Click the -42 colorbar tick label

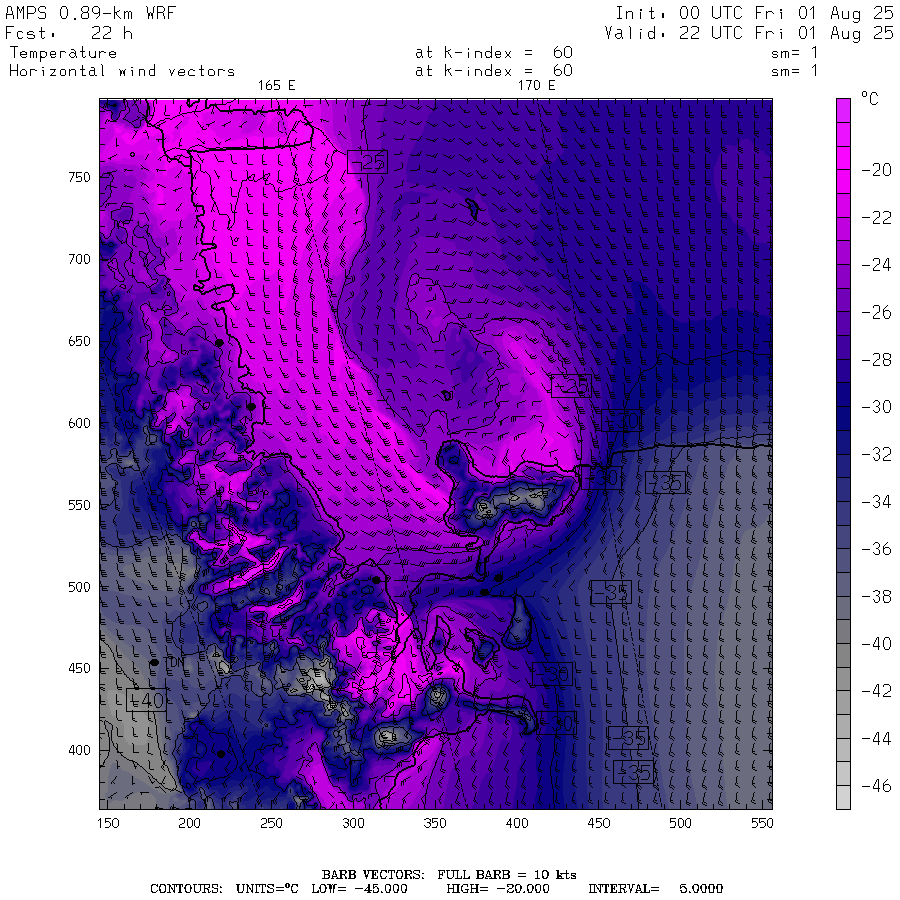pyautogui.click(x=876, y=690)
